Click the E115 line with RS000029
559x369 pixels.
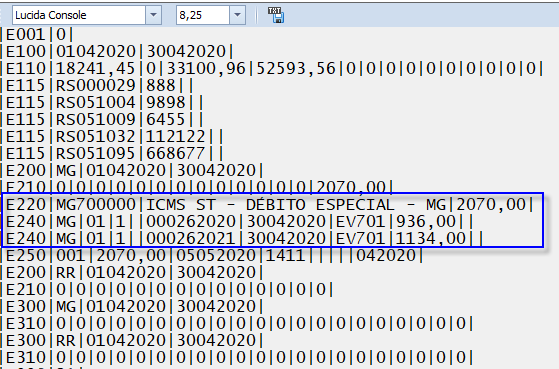pyautogui.click(x=97, y=85)
